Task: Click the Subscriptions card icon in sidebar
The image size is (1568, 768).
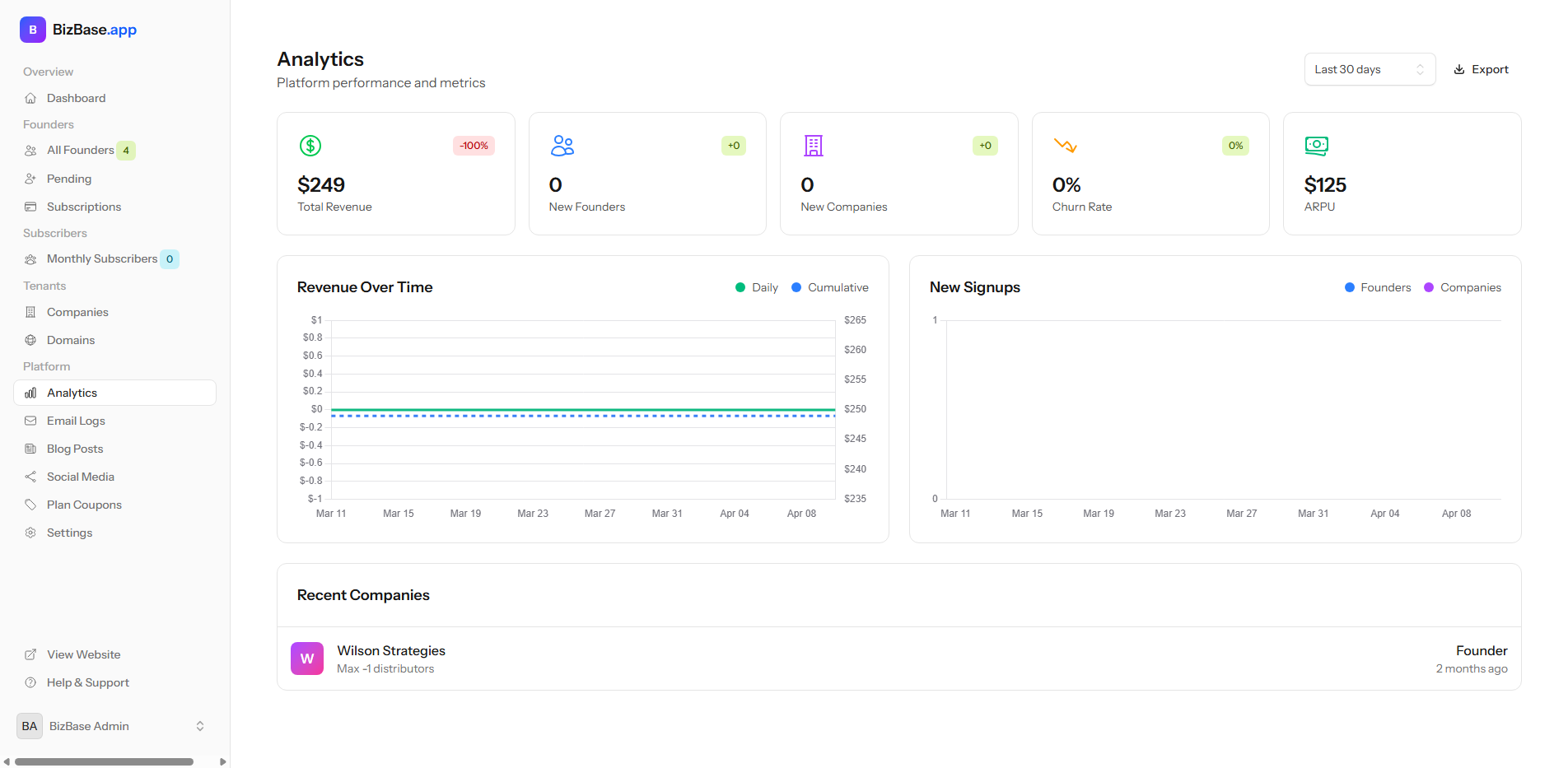Action: (x=30, y=207)
